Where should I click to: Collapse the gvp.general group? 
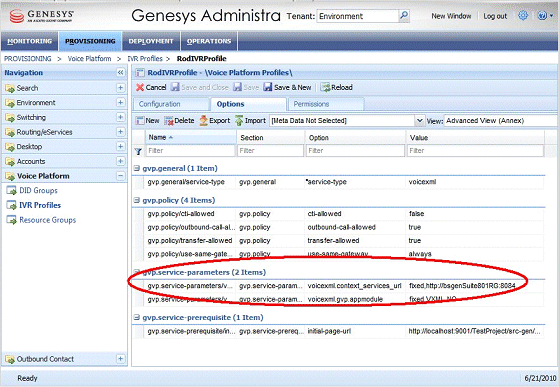tap(137, 168)
